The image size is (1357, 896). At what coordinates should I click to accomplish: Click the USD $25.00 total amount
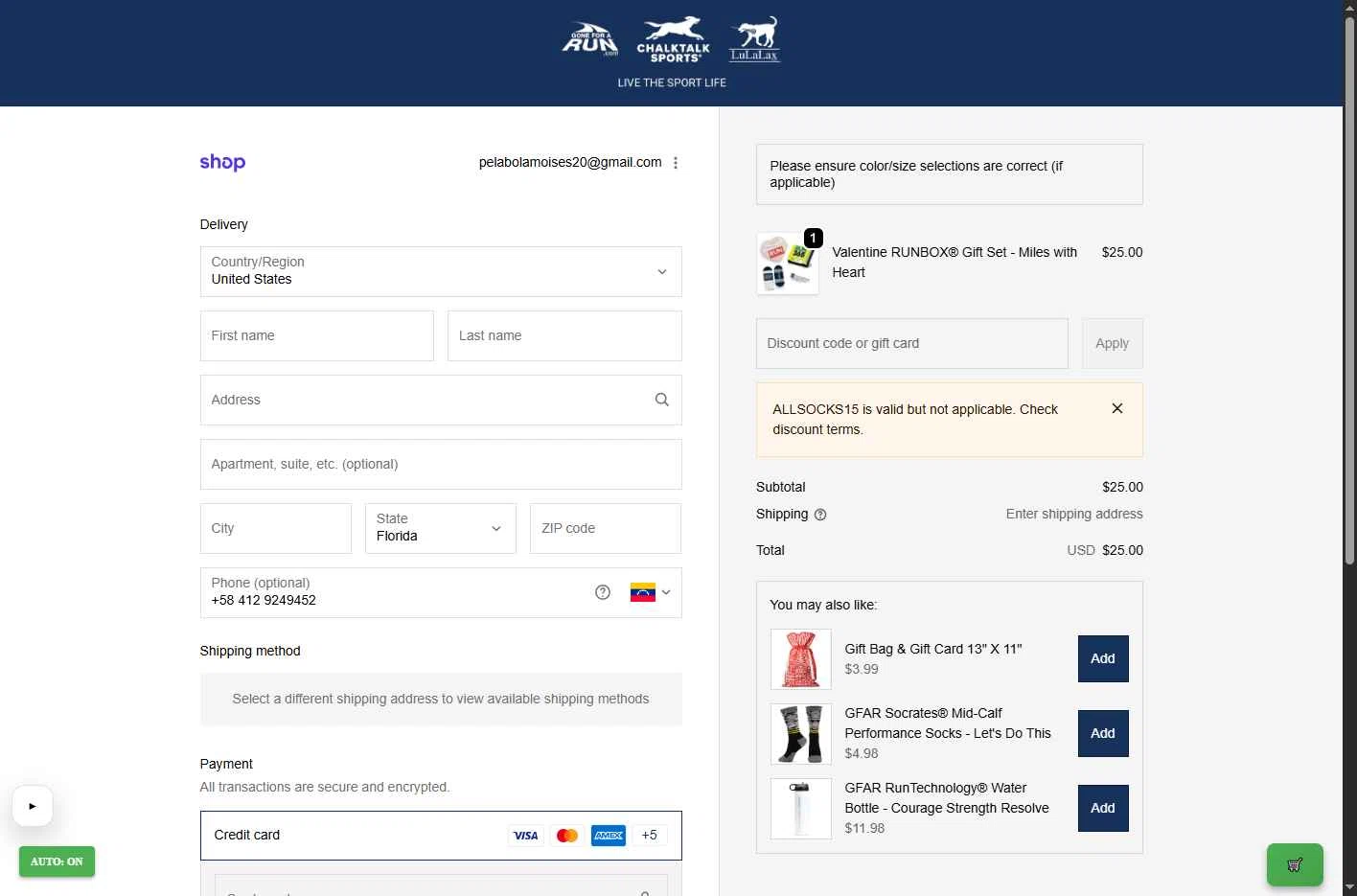coord(1105,550)
